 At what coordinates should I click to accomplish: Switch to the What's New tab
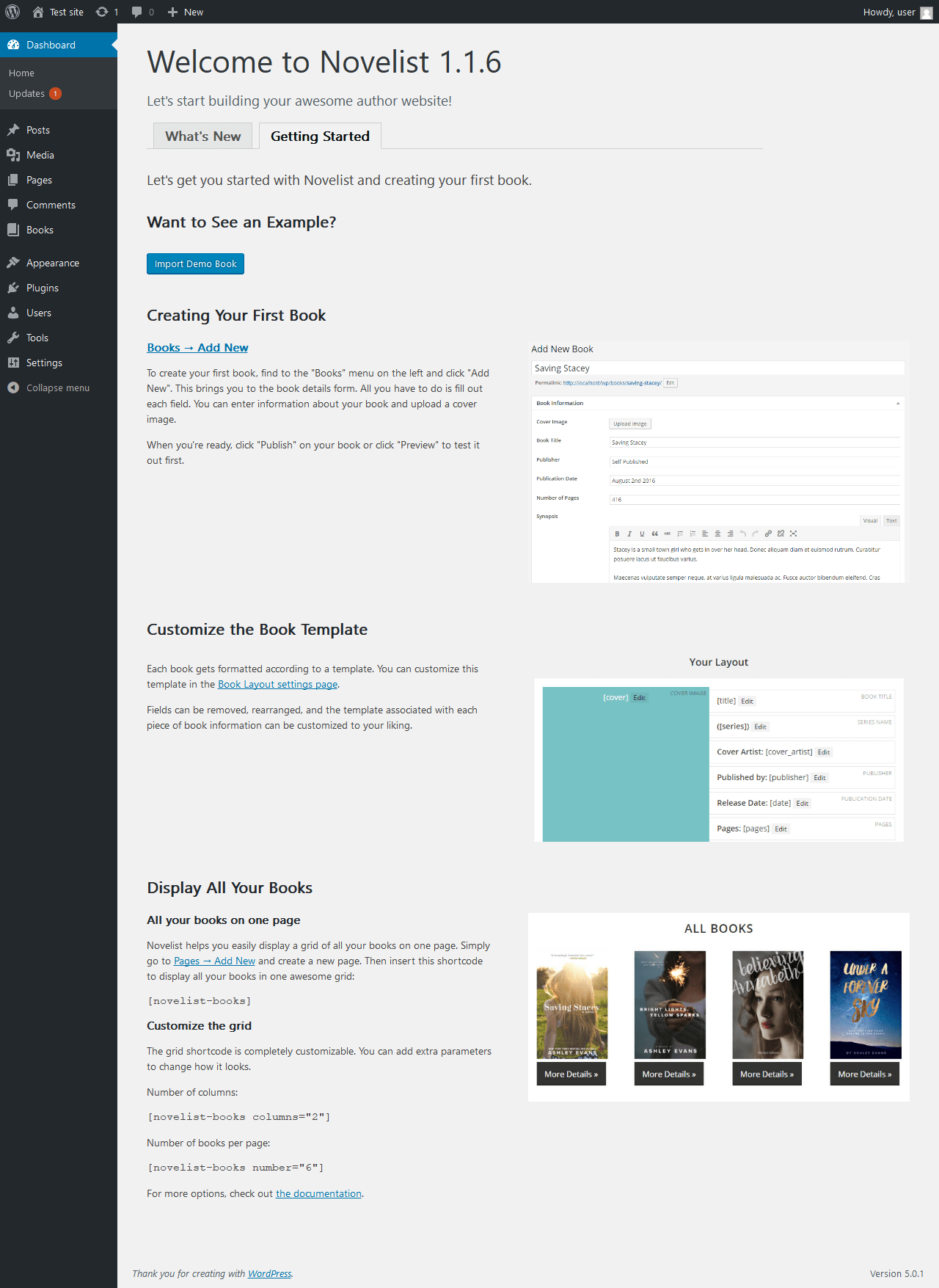pyautogui.click(x=202, y=136)
